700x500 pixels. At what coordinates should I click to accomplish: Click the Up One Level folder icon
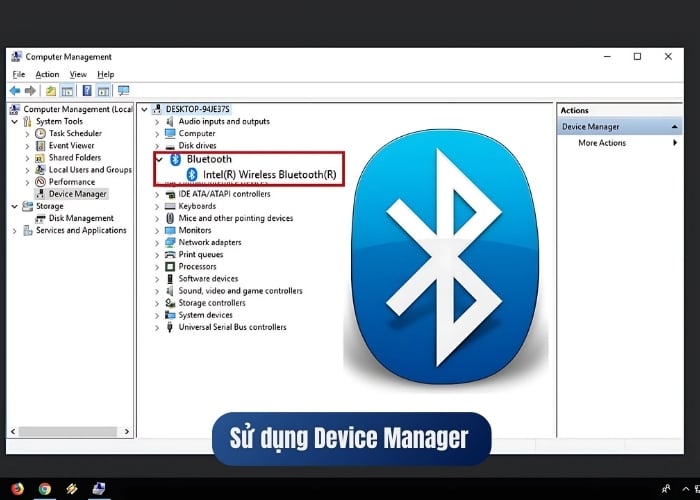coord(51,91)
